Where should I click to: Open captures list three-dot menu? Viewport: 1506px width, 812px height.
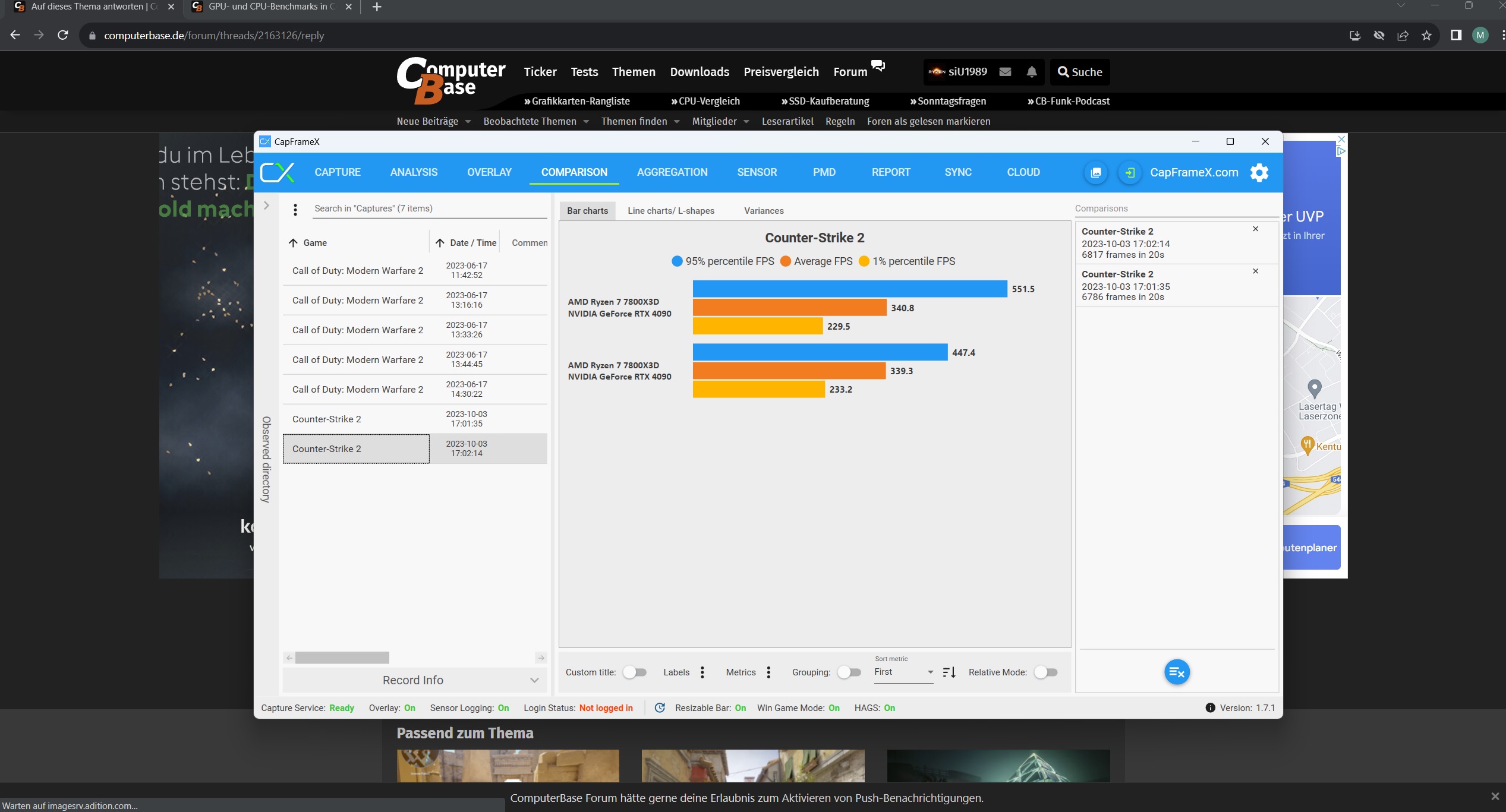pos(295,209)
